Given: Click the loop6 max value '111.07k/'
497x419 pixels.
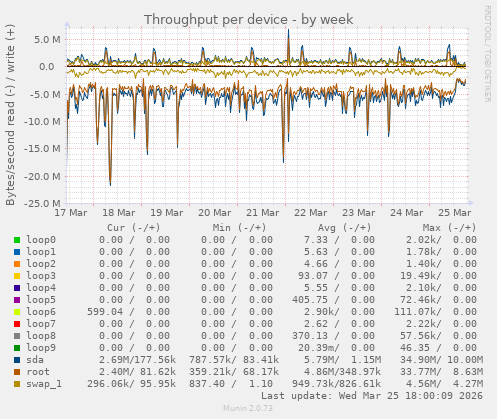Looking at the screenshot, I should tap(418, 312).
